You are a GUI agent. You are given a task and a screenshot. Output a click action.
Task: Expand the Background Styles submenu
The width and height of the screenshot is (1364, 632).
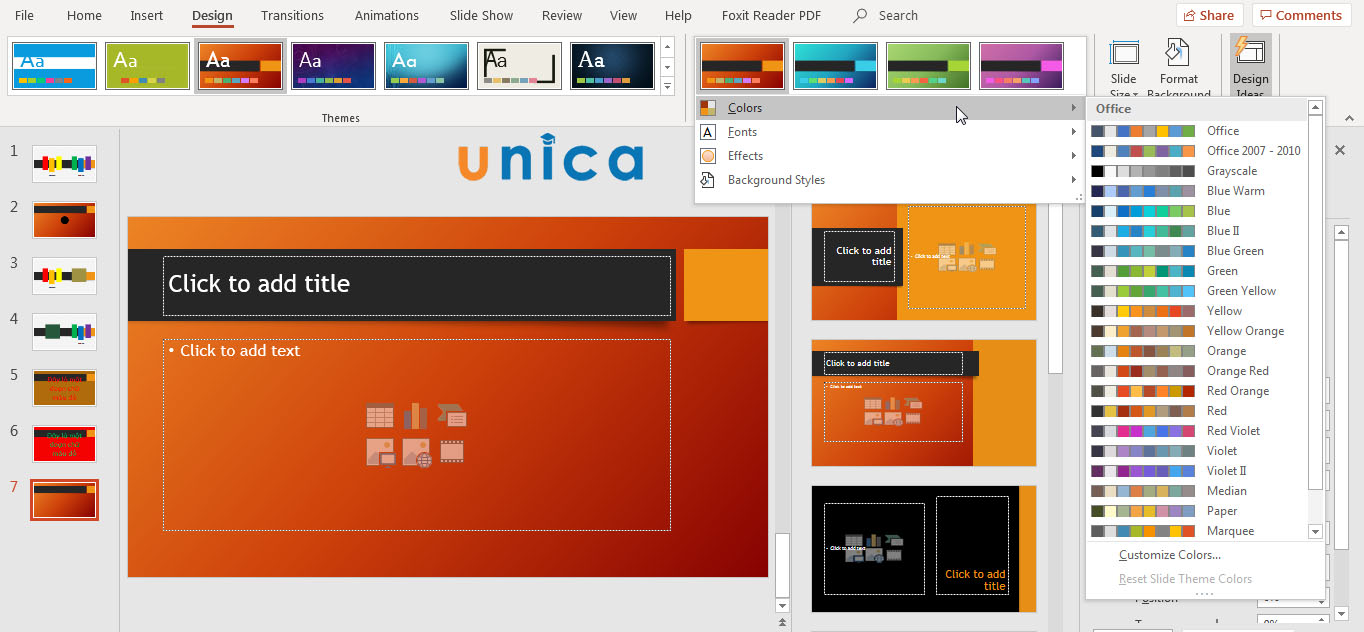[889, 180]
